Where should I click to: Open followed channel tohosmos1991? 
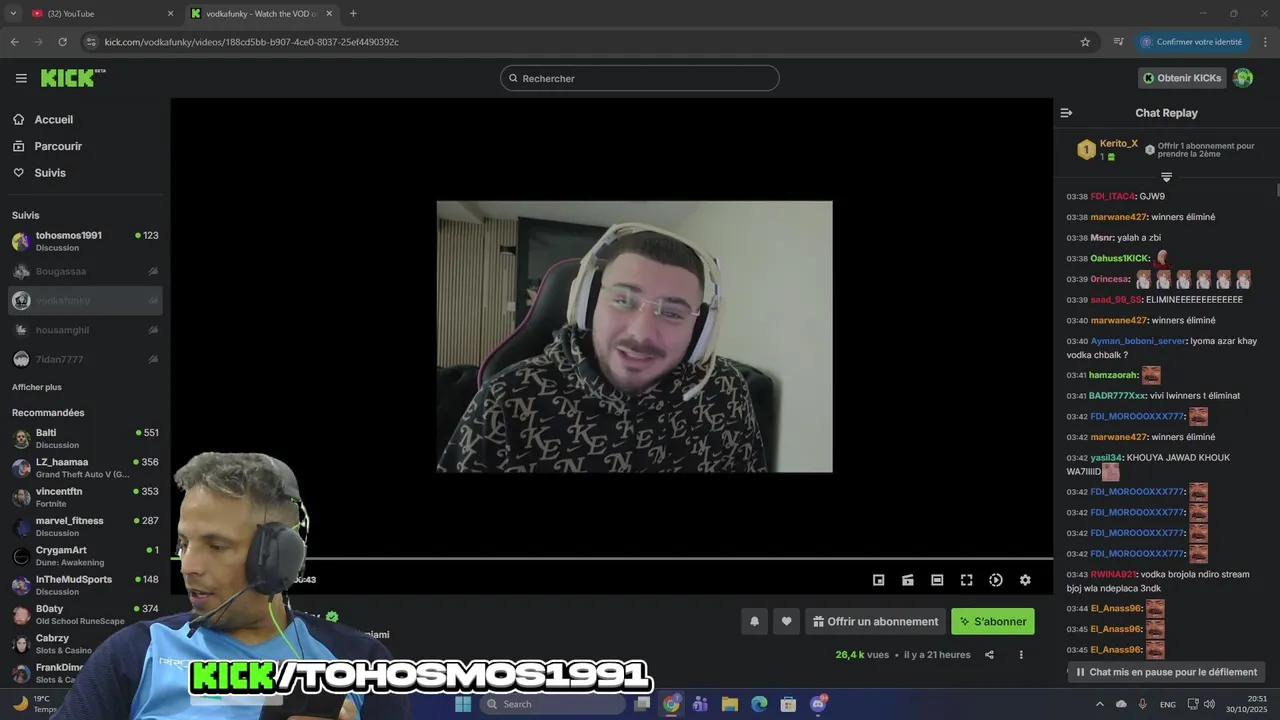[85, 241]
